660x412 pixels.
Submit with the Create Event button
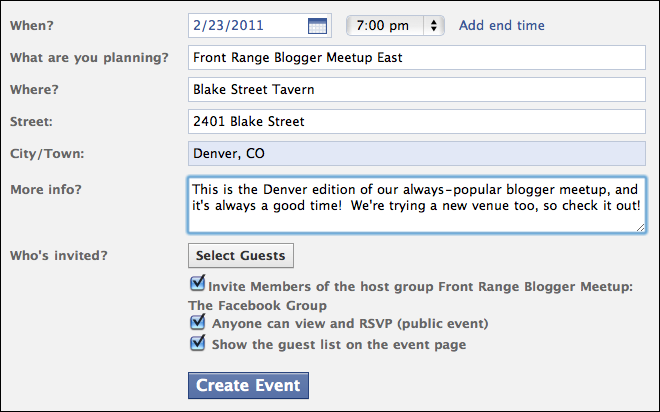coord(248,385)
